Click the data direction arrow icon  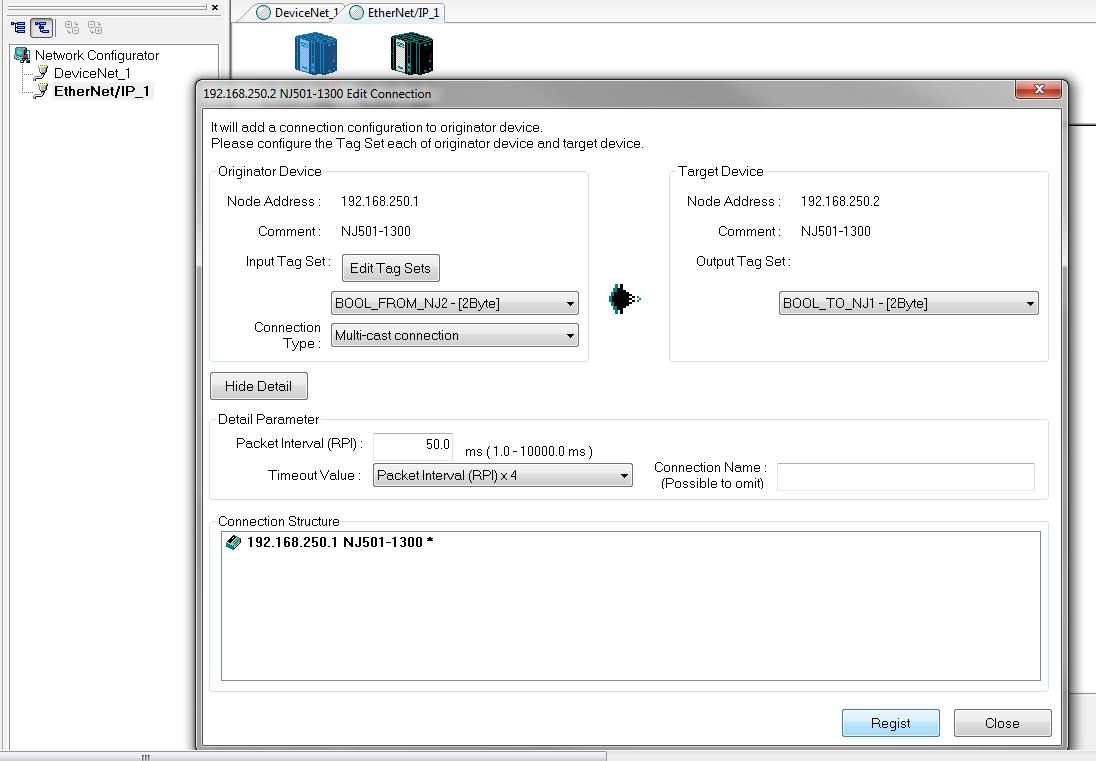[x=624, y=299]
